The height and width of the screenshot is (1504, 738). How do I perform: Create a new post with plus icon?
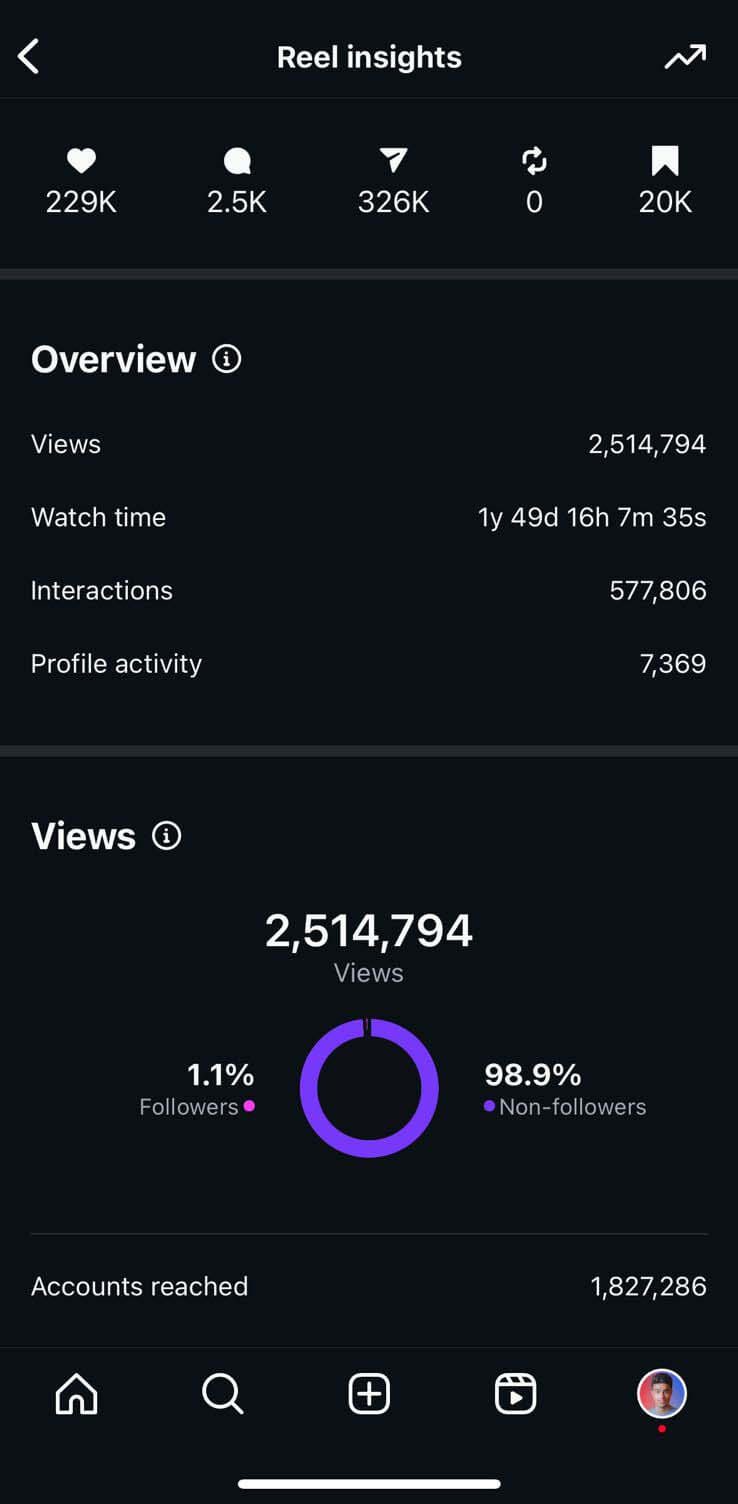coord(369,1394)
